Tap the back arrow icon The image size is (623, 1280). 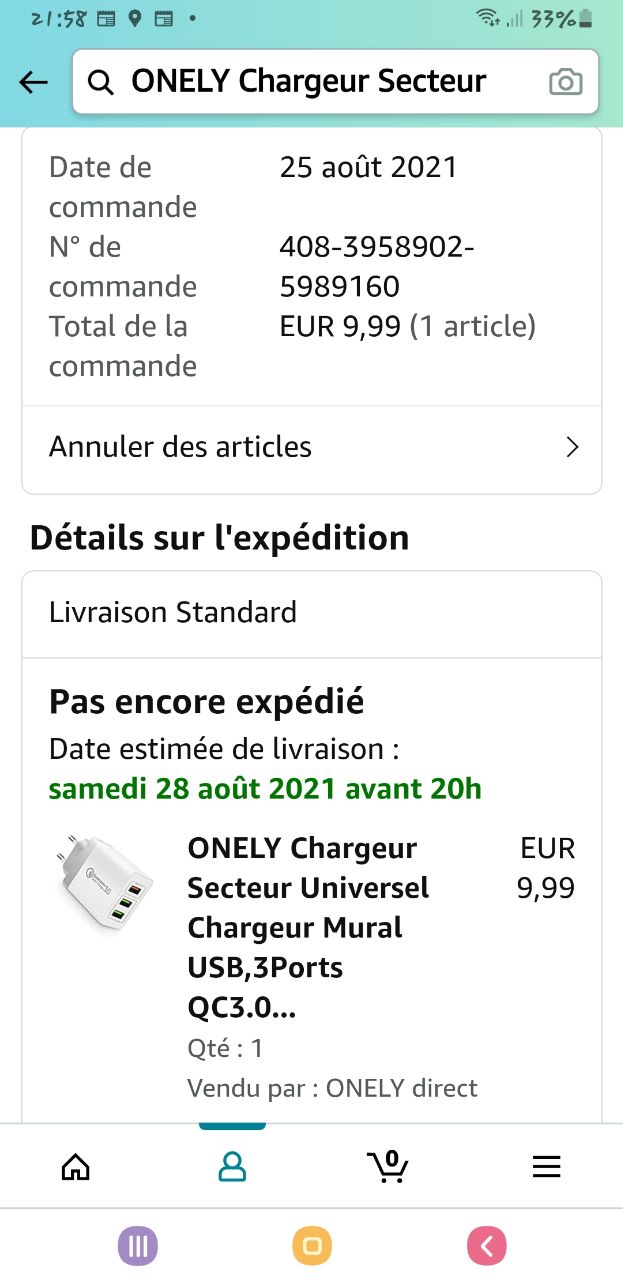point(34,82)
